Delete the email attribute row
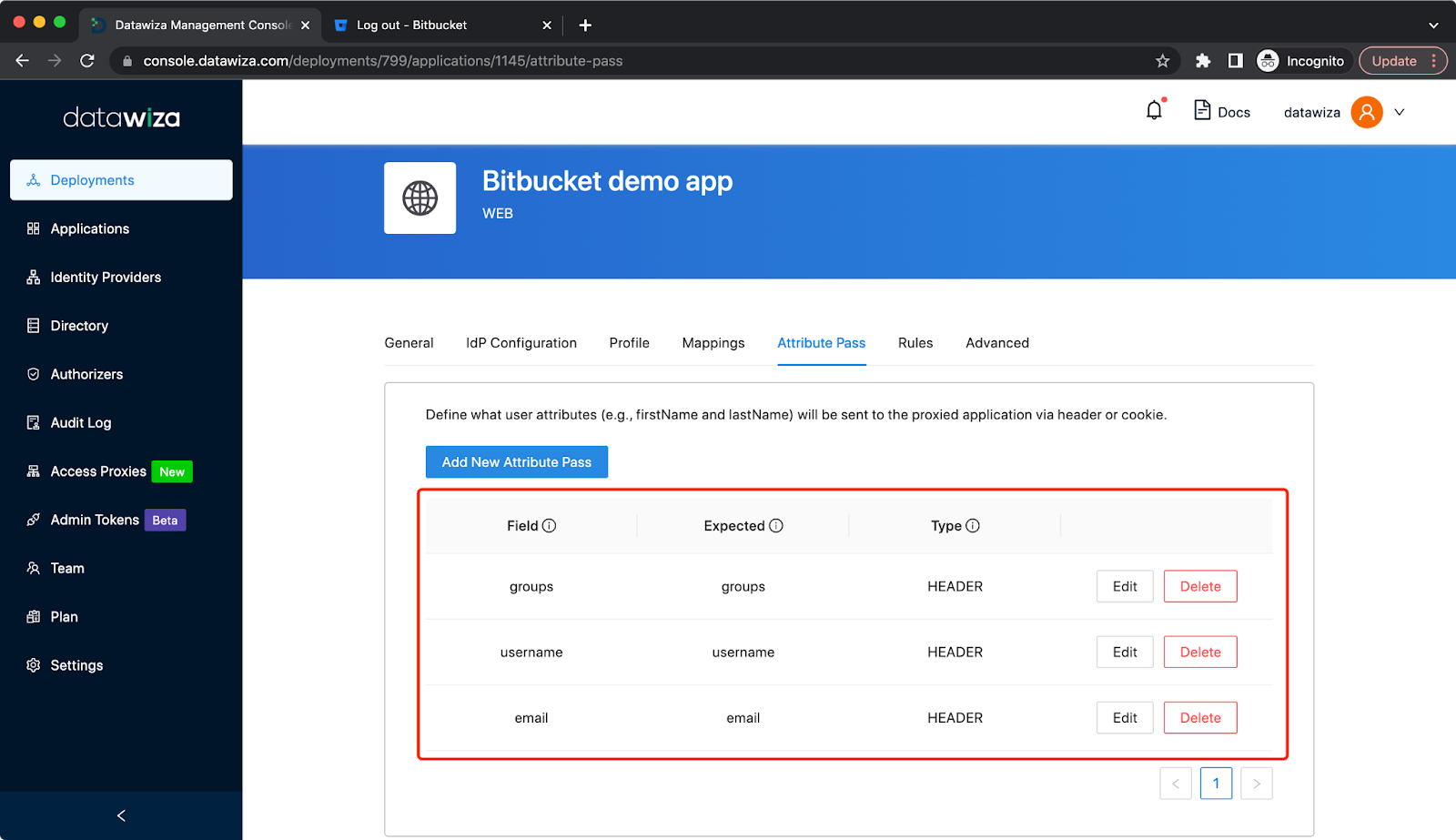 1200,718
